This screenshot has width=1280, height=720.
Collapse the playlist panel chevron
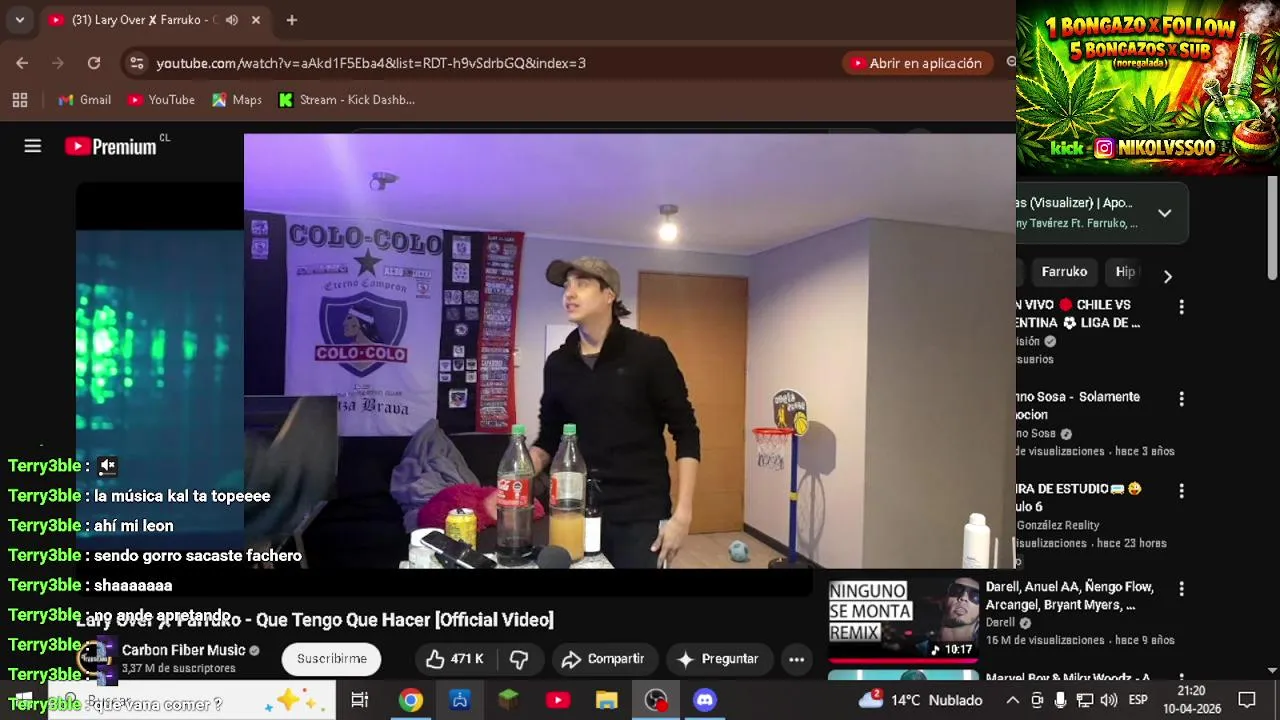pyautogui.click(x=1164, y=213)
